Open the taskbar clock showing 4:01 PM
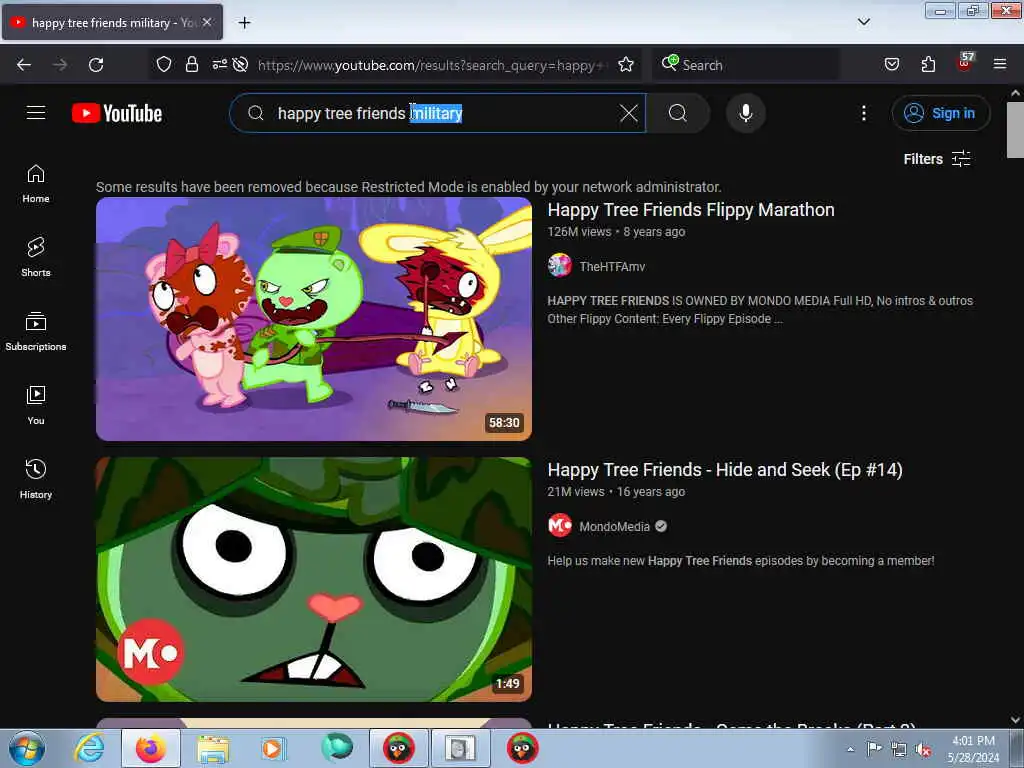The width and height of the screenshot is (1024, 768). [973, 749]
